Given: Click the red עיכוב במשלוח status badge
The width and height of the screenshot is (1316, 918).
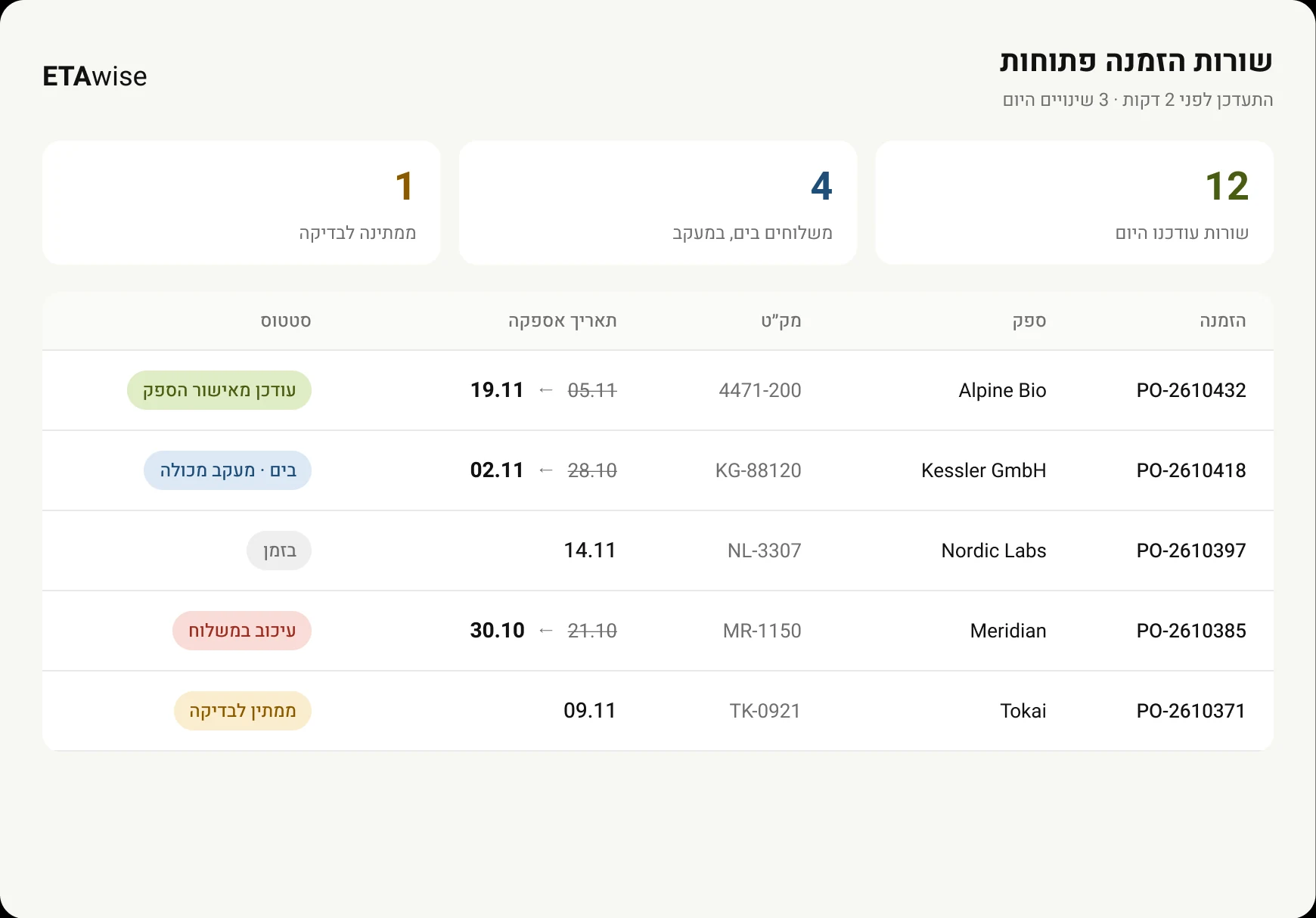Looking at the screenshot, I should coord(242,631).
